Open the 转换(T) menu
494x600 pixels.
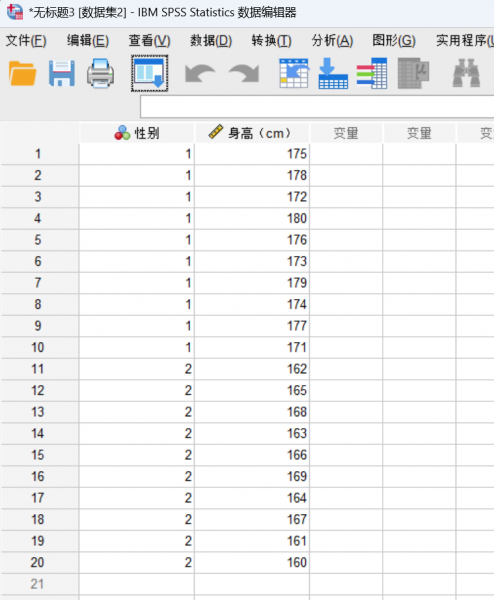click(271, 41)
